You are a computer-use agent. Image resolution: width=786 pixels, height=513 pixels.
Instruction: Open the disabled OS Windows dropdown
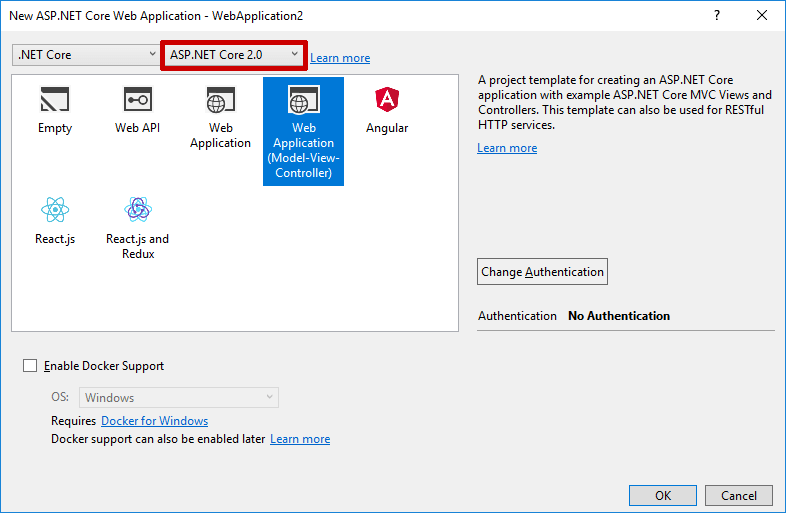[x=178, y=398]
